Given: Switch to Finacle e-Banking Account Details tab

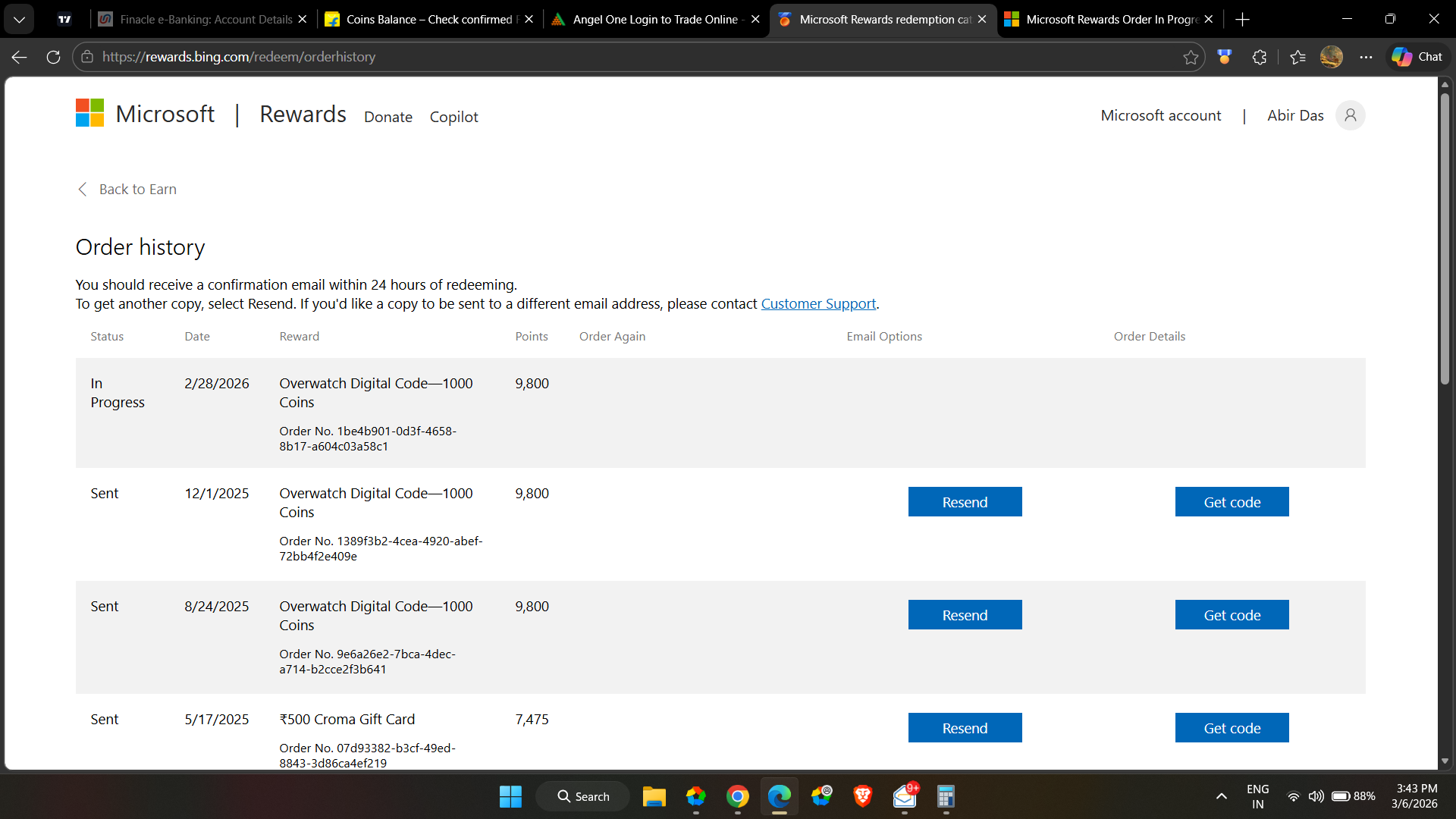Looking at the screenshot, I should tap(202, 19).
